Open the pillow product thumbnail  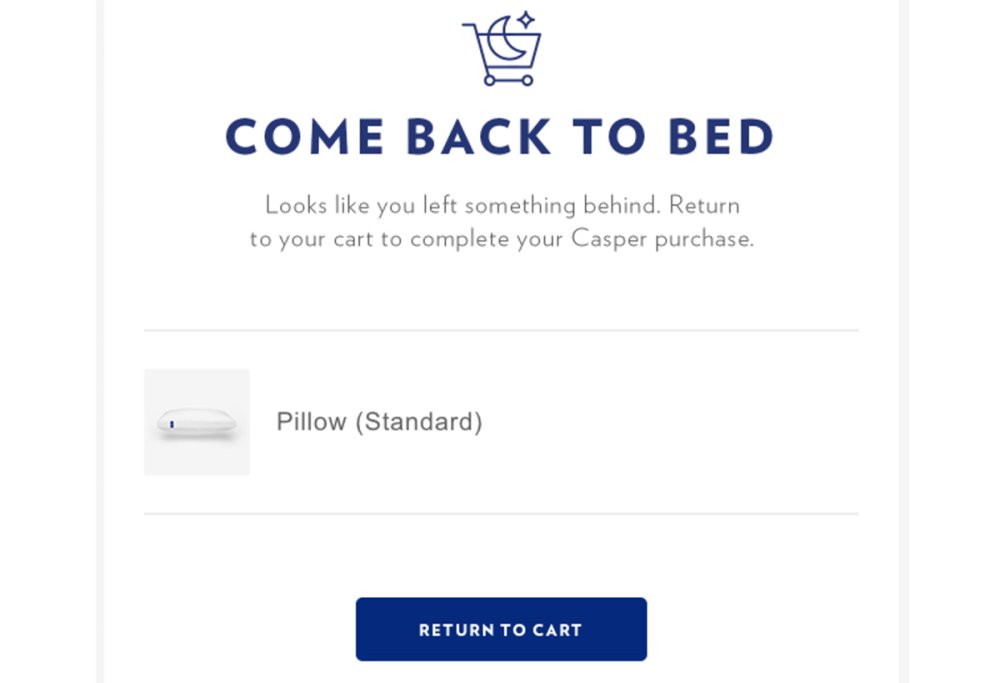point(197,422)
